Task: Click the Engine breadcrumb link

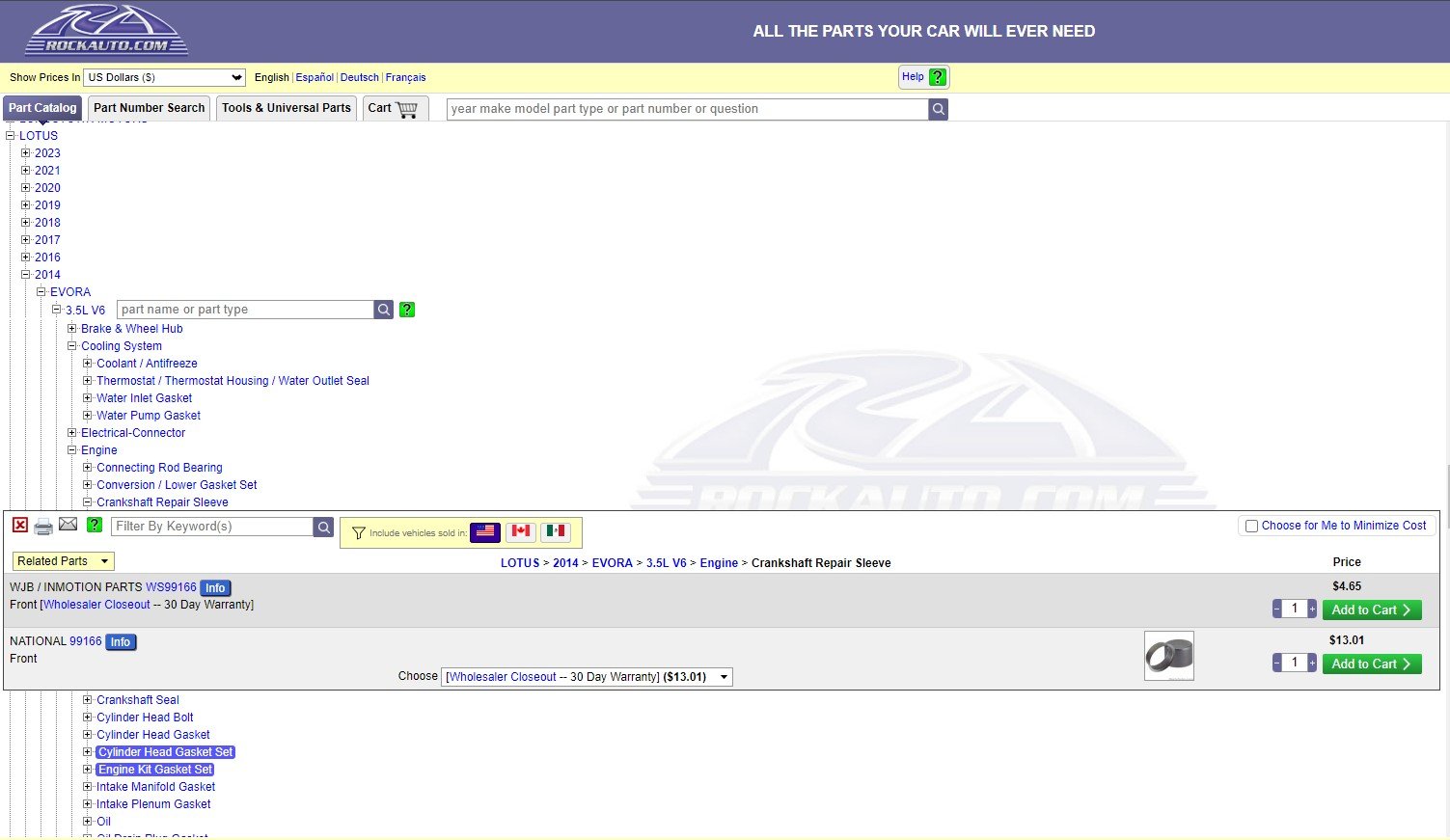Action: [719, 563]
